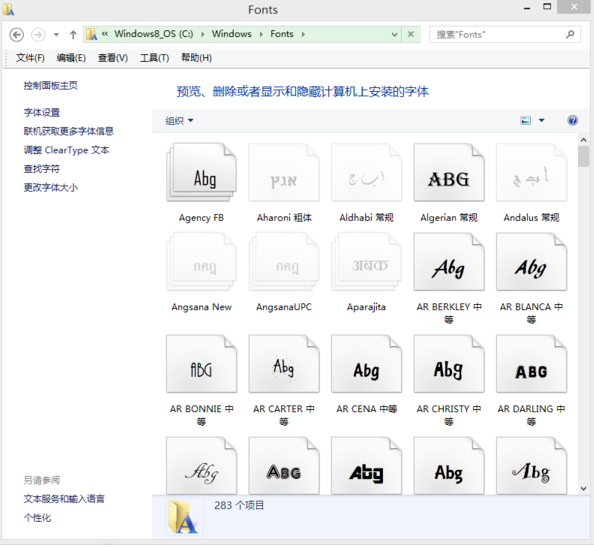Image resolution: width=594 pixels, height=548 pixels.
Task: Expand the hidden breadcrumb path chevrons
Action: pos(105,34)
